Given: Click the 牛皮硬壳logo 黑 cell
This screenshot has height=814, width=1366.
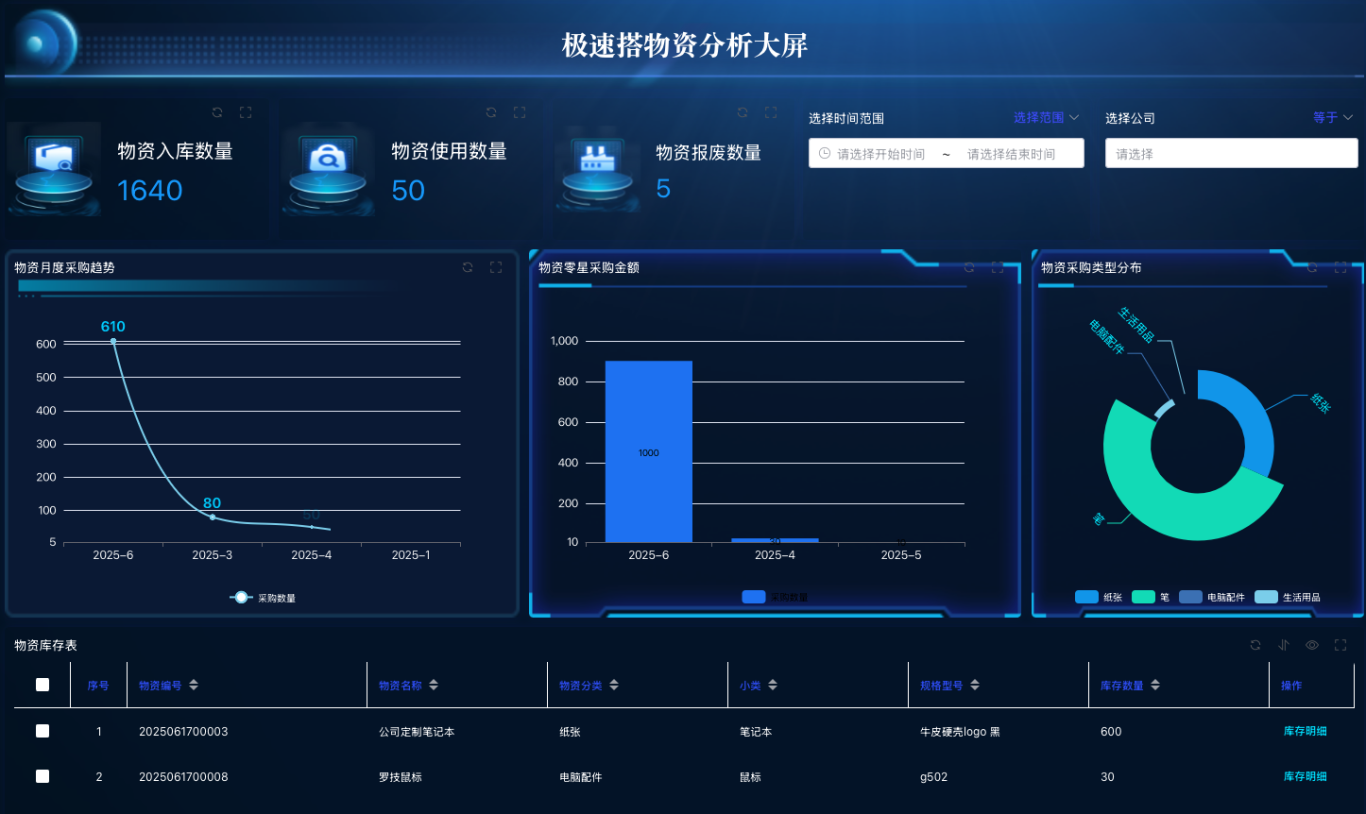Looking at the screenshot, I should (960, 731).
